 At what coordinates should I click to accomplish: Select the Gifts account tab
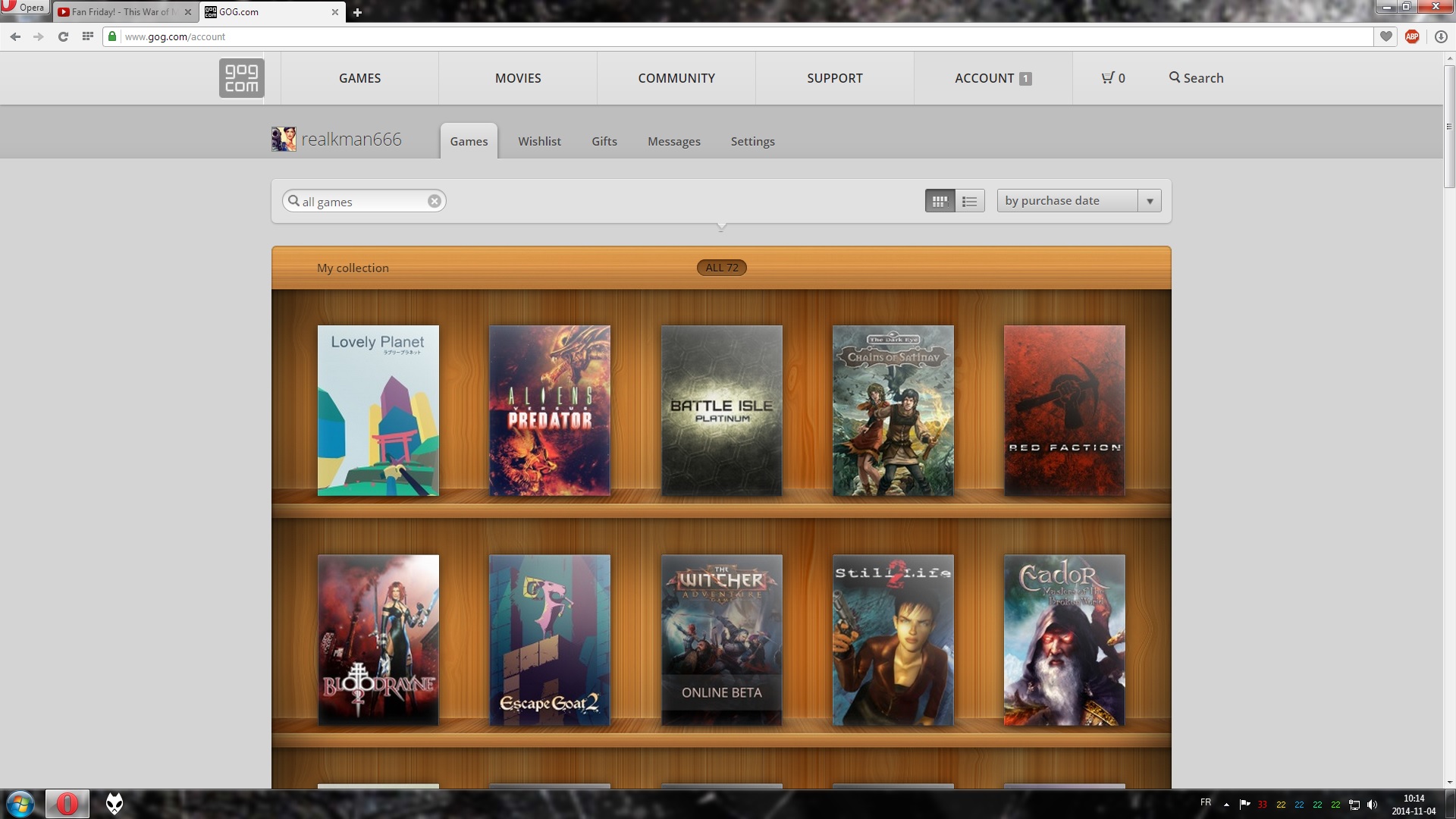[604, 141]
